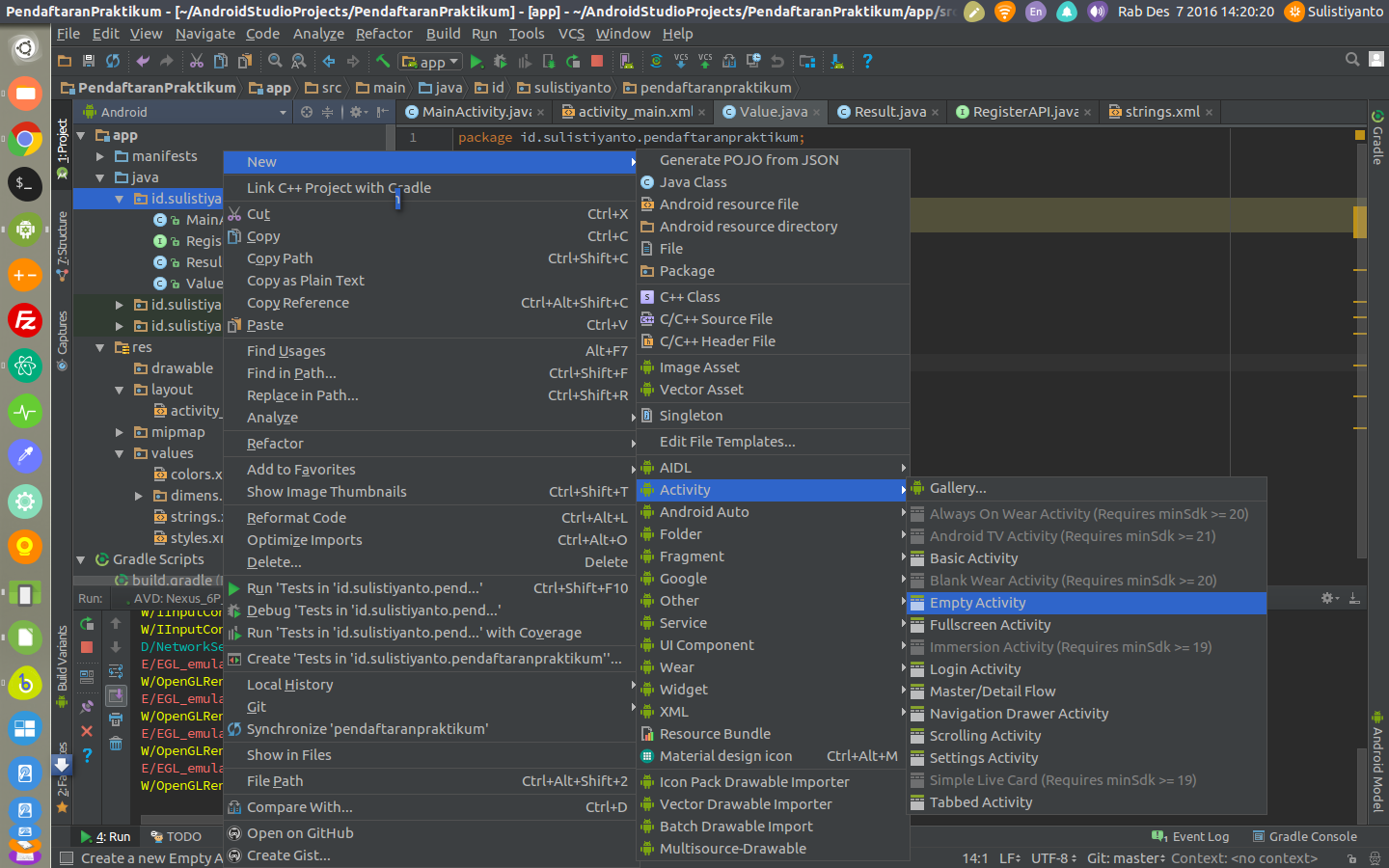
Task: Run the app with the green play toolbar icon
Action: [476, 61]
